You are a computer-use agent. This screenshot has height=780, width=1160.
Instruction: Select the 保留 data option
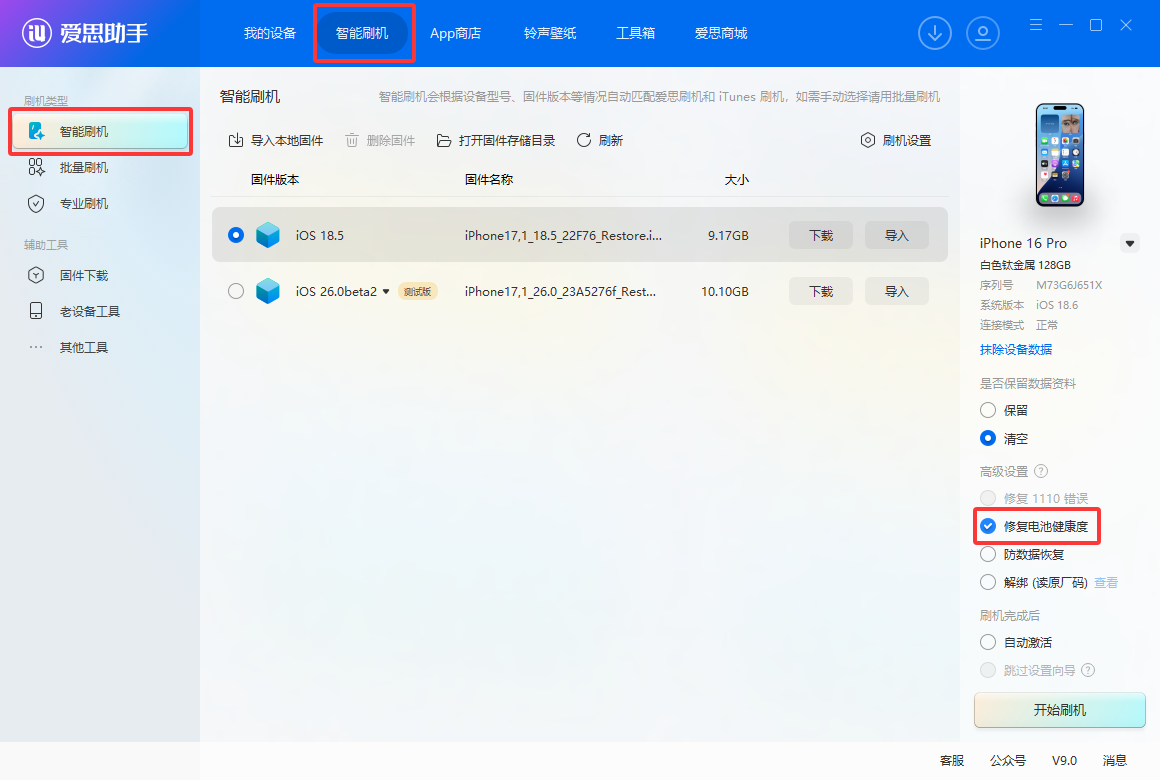tap(988, 409)
